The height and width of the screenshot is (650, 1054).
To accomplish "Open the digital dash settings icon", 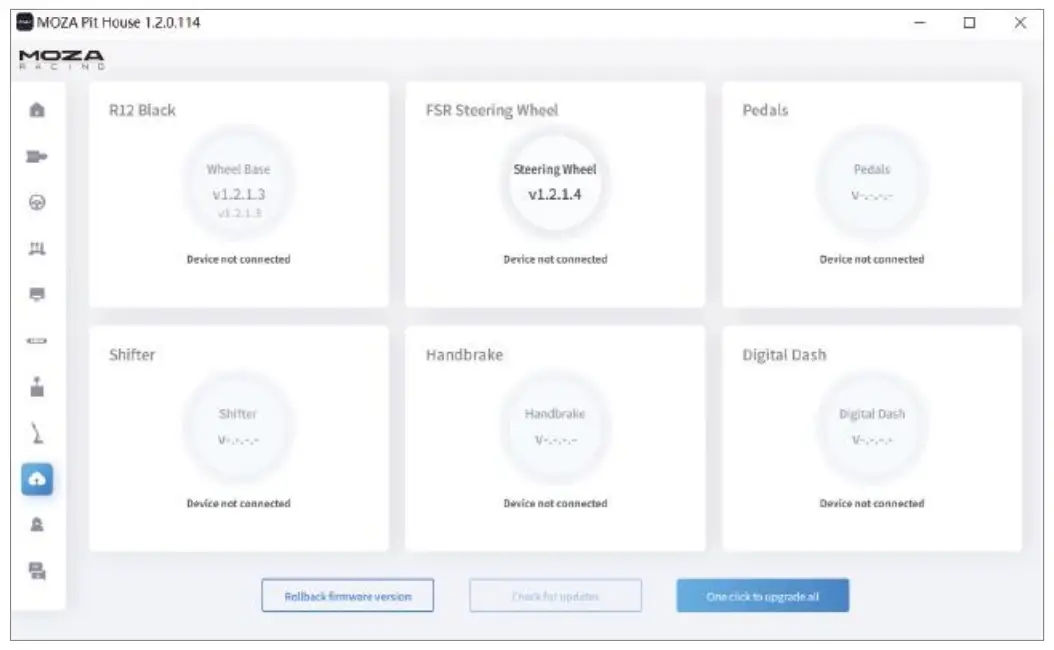I will 38,295.
